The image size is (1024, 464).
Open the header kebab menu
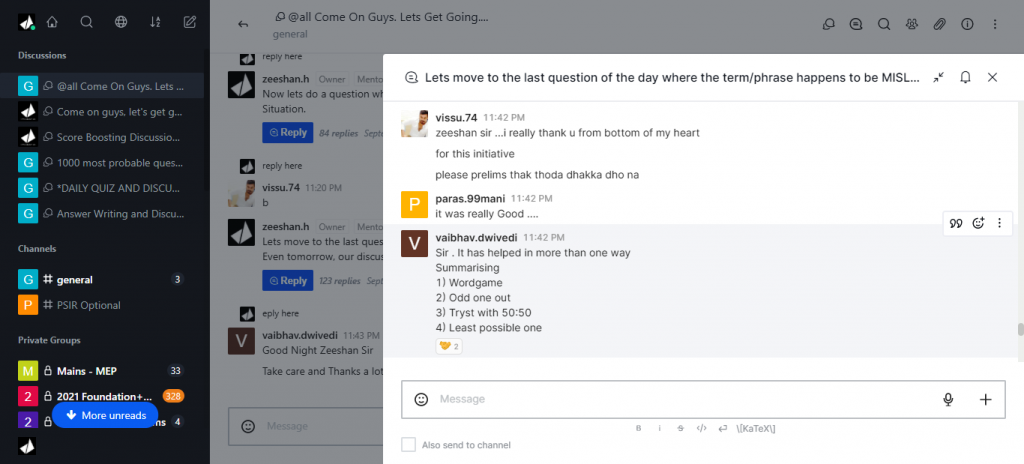995,24
